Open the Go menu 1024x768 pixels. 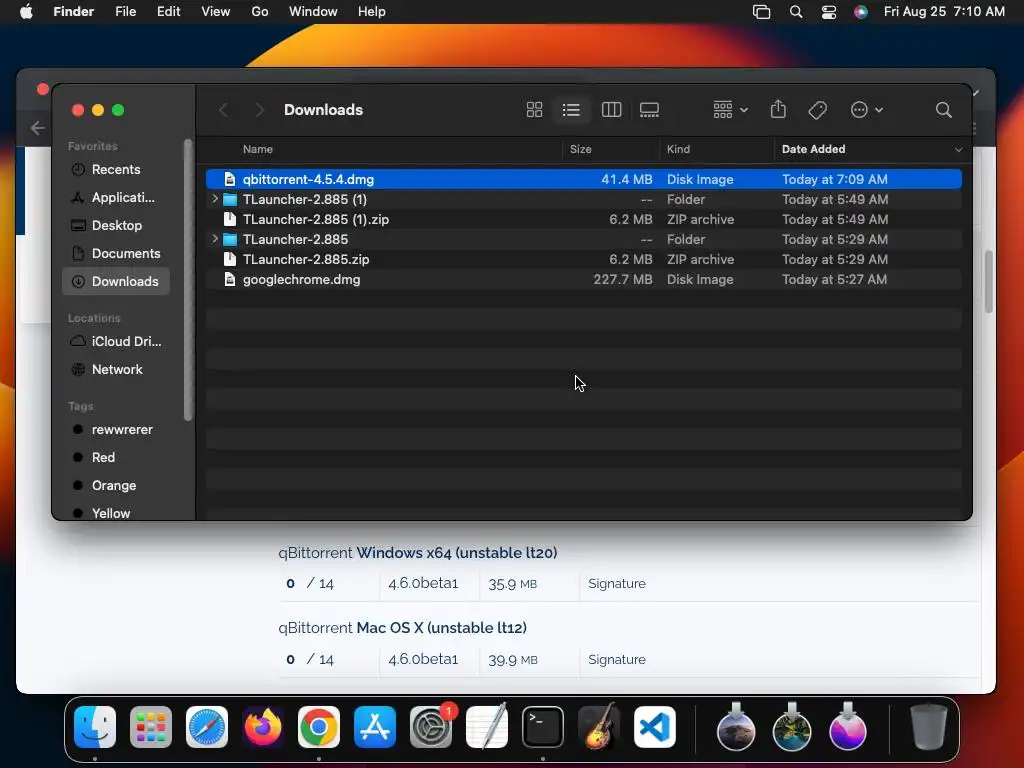pos(260,12)
